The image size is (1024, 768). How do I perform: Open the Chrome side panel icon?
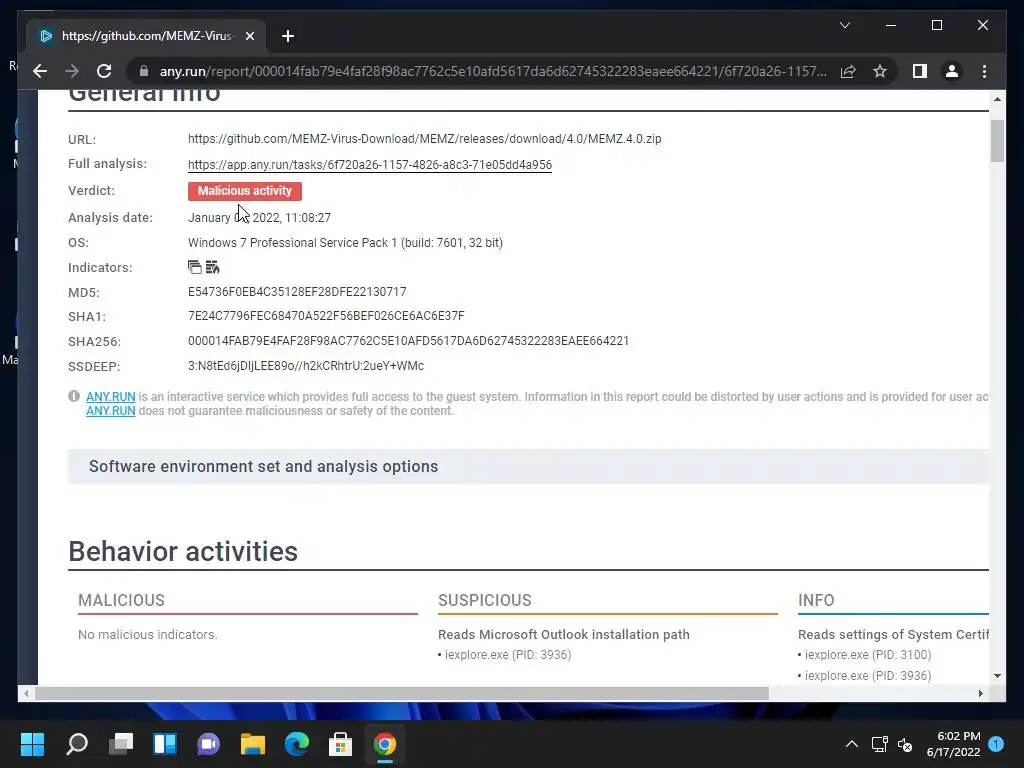click(x=920, y=71)
